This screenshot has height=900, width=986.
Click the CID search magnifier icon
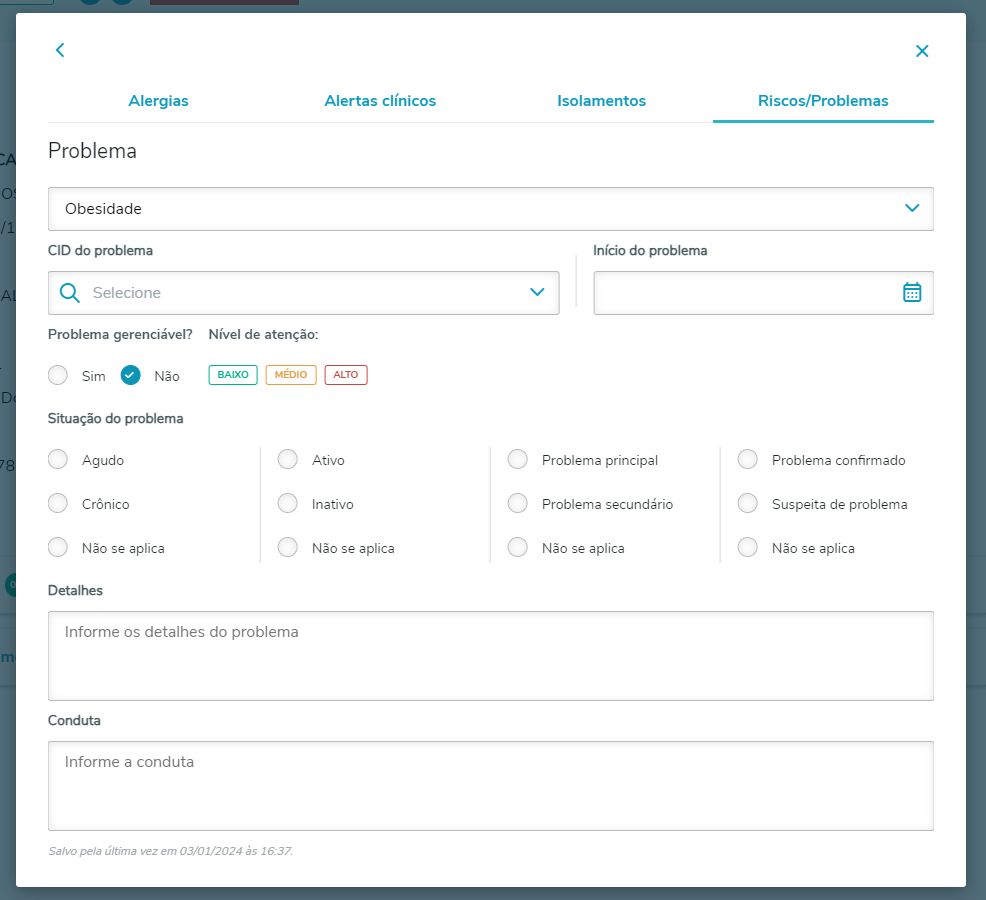pyautogui.click(x=70, y=293)
